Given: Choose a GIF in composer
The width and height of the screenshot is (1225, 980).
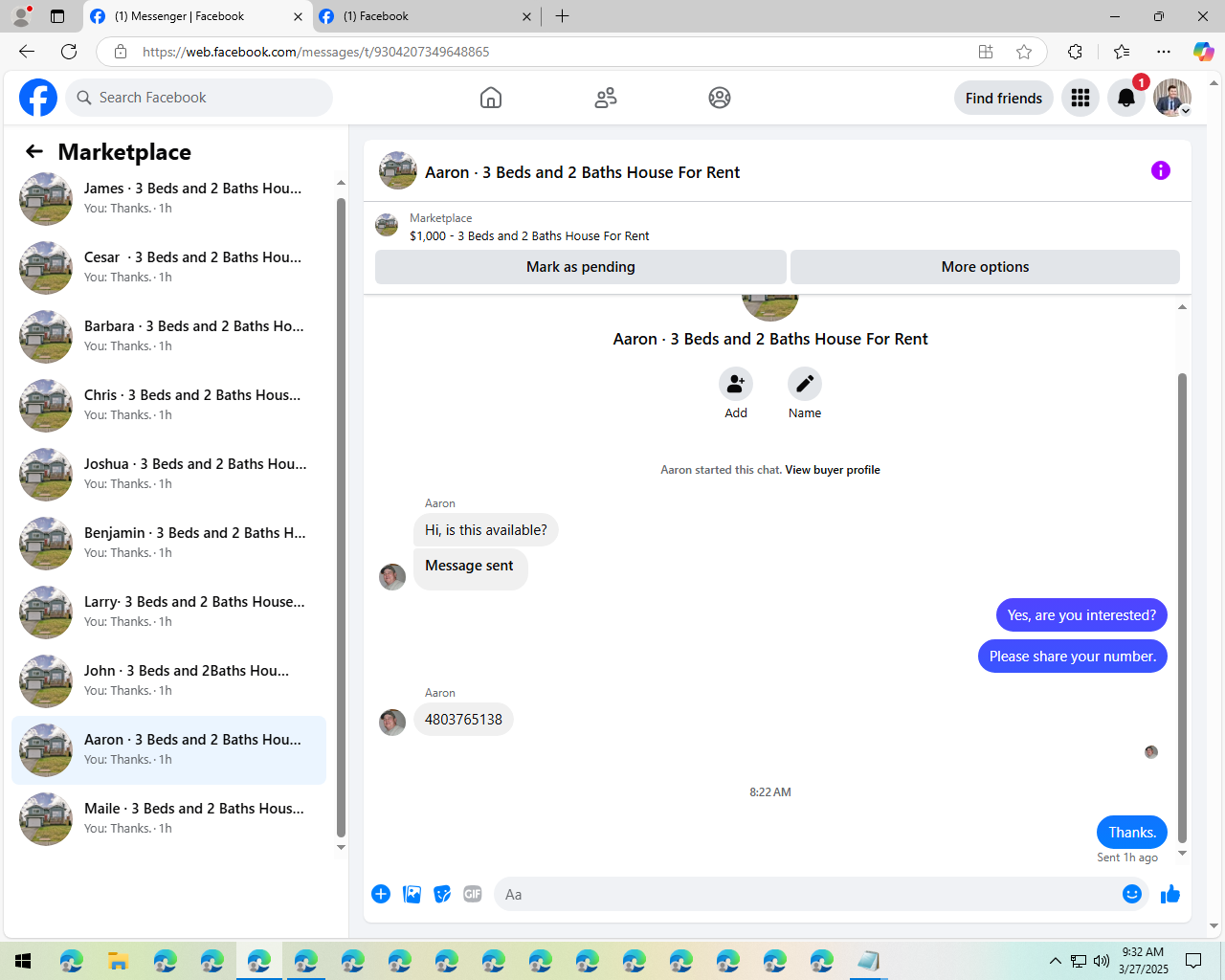Looking at the screenshot, I should point(473,894).
